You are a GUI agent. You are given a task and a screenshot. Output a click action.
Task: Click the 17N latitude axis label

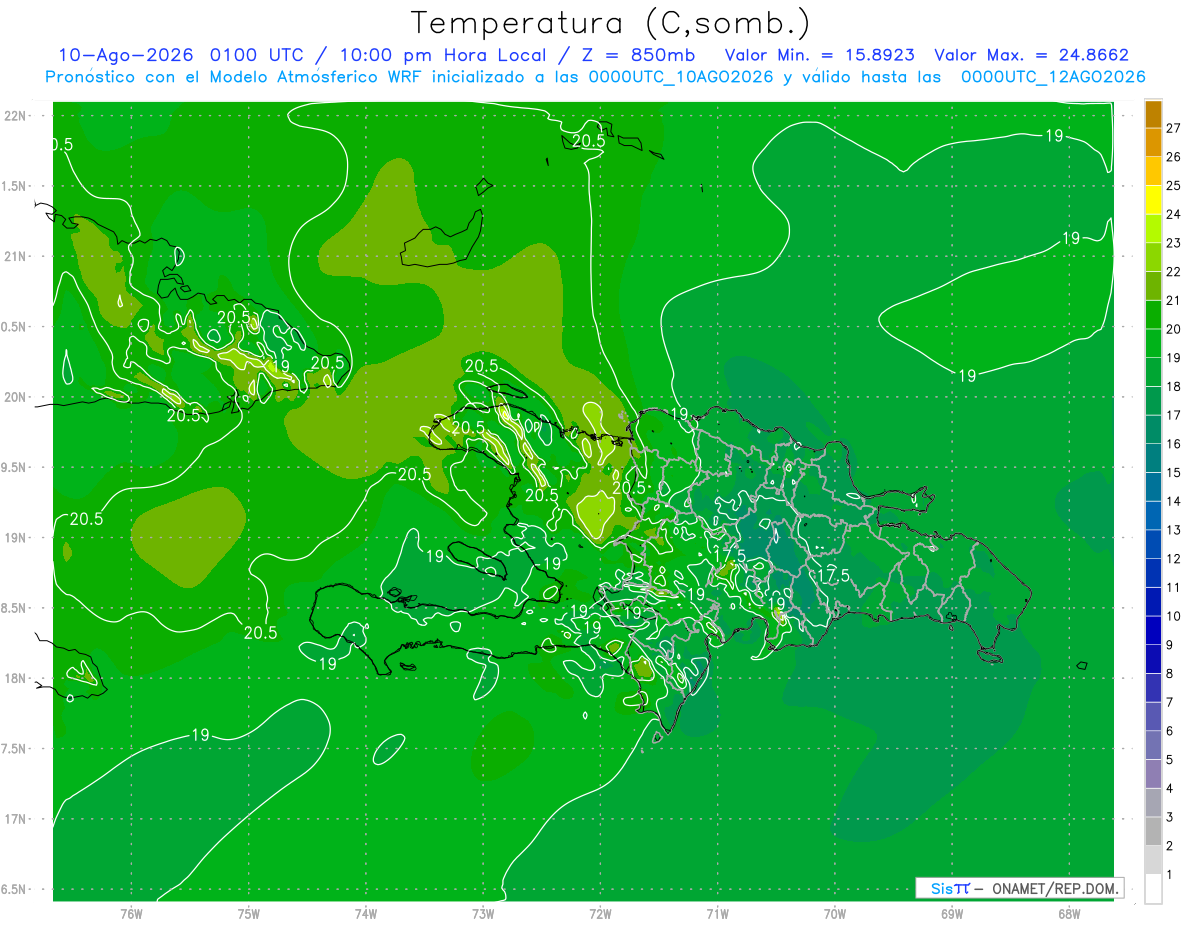(16, 819)
